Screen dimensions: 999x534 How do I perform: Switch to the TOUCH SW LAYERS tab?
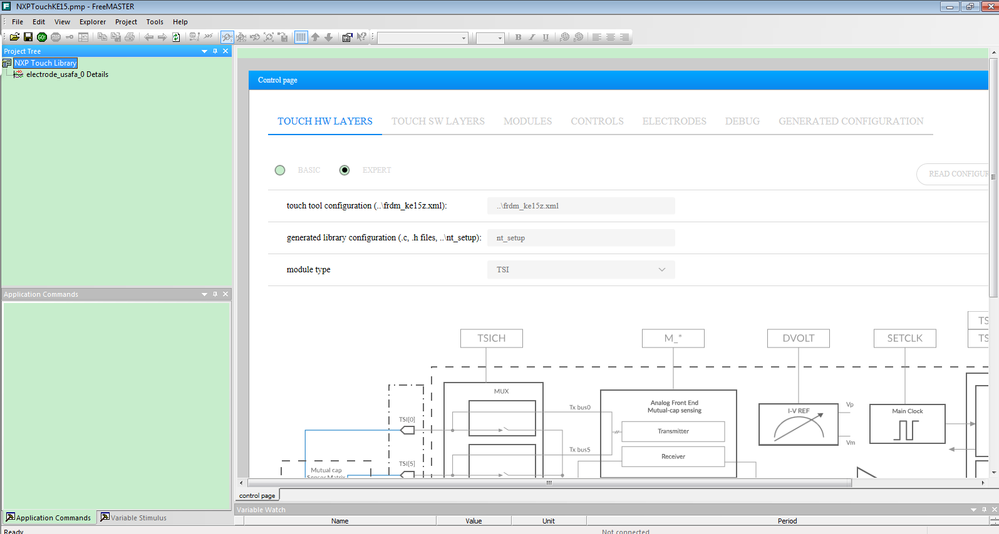point(438,121)
